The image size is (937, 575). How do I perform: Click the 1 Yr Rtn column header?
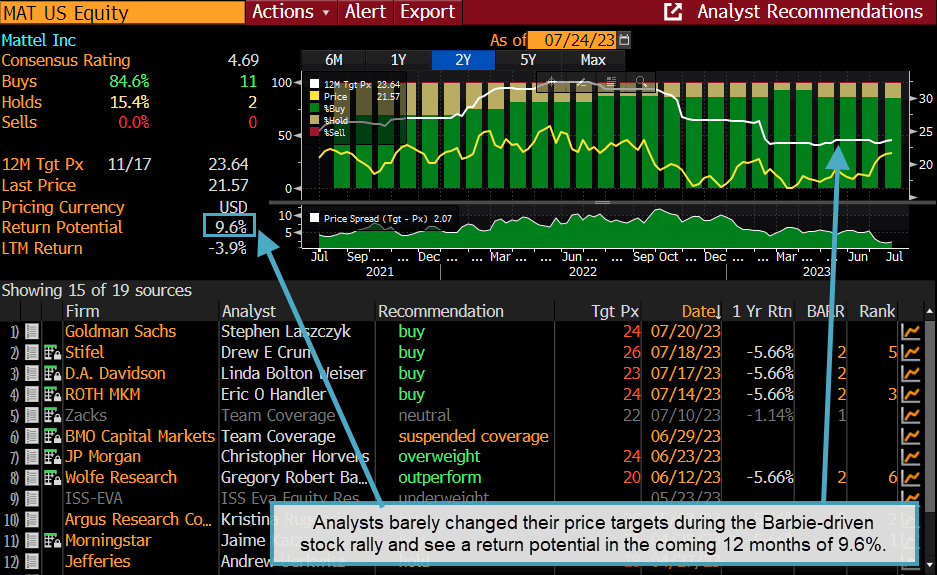click(761, 311)
